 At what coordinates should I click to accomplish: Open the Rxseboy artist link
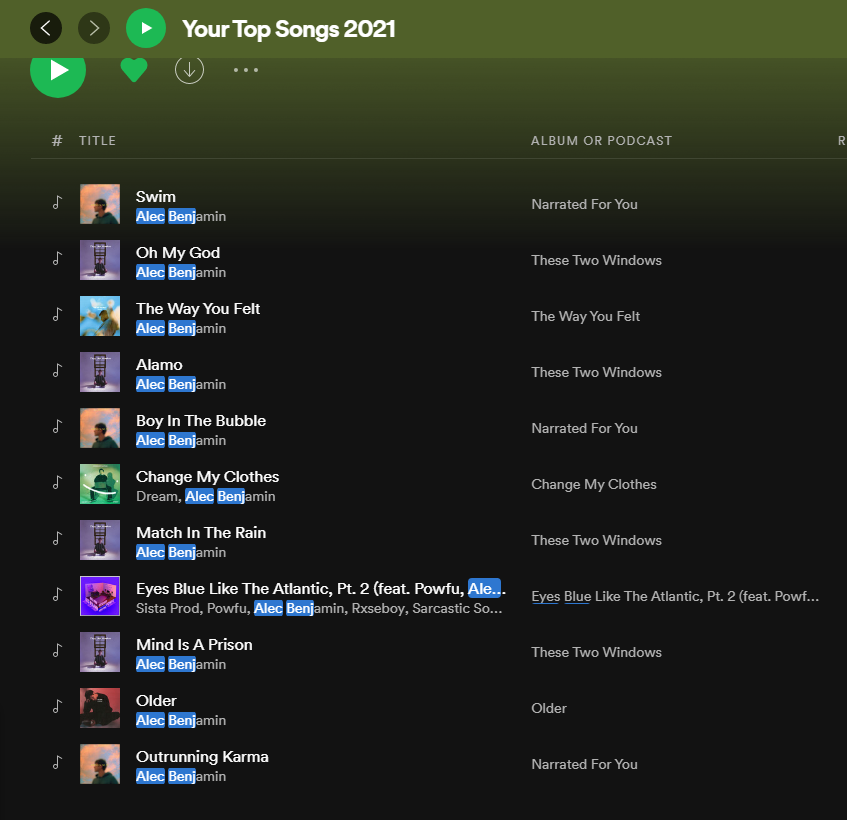coord(378,609)
